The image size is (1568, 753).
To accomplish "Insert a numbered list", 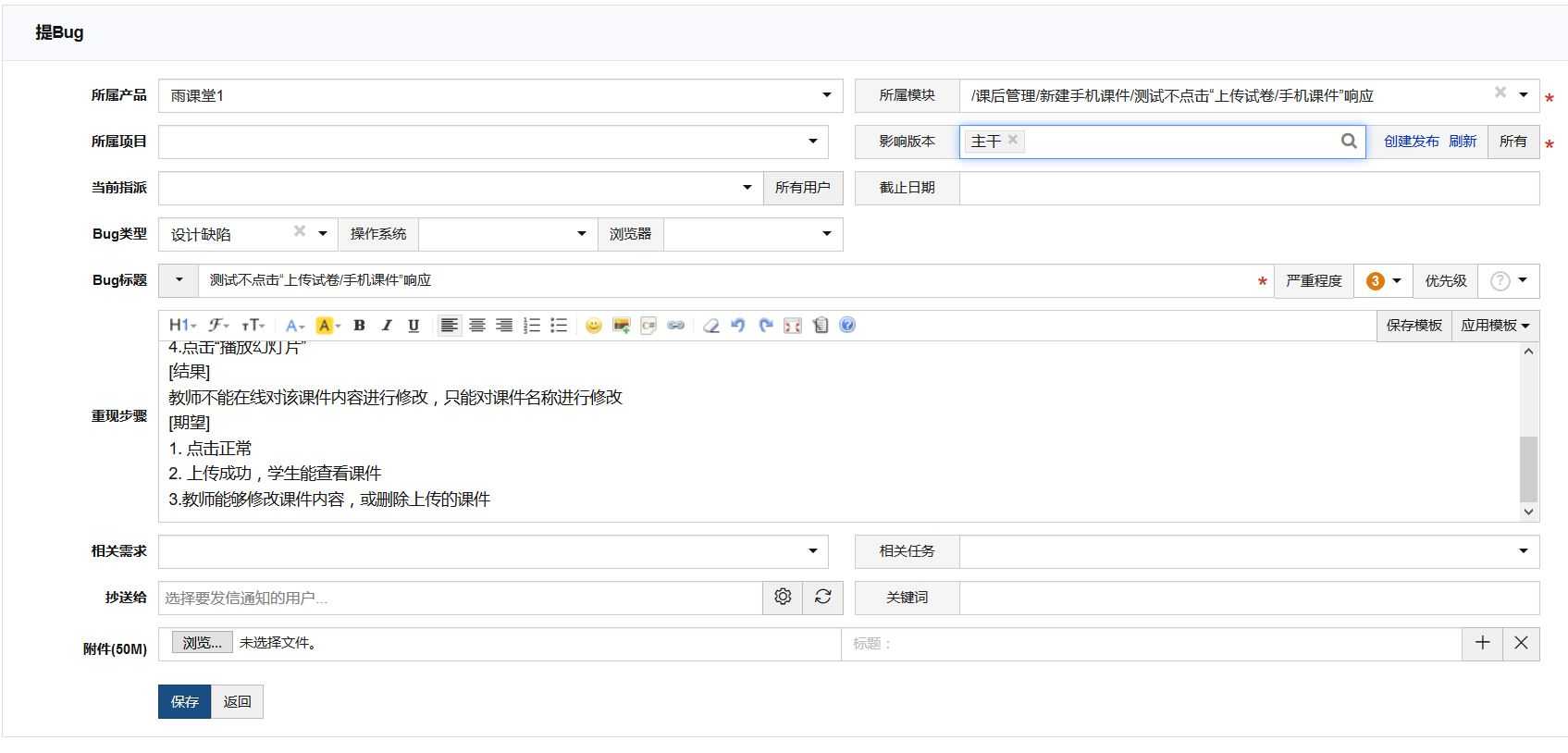I will [532, 325].
